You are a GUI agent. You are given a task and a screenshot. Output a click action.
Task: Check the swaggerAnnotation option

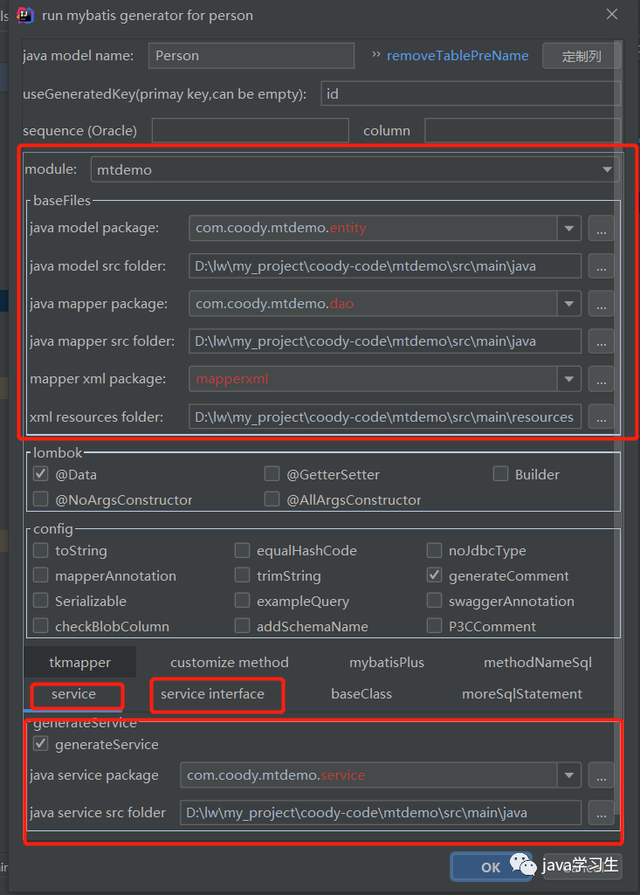(434, 600)
